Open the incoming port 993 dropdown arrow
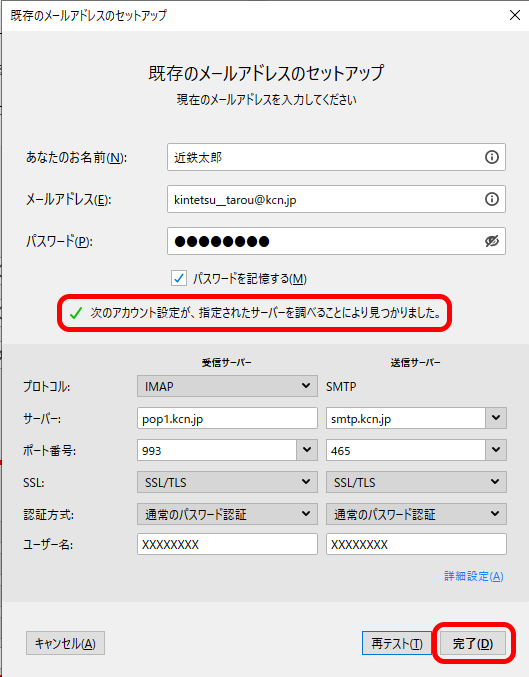Screen dimensions: 529x677 307,450
